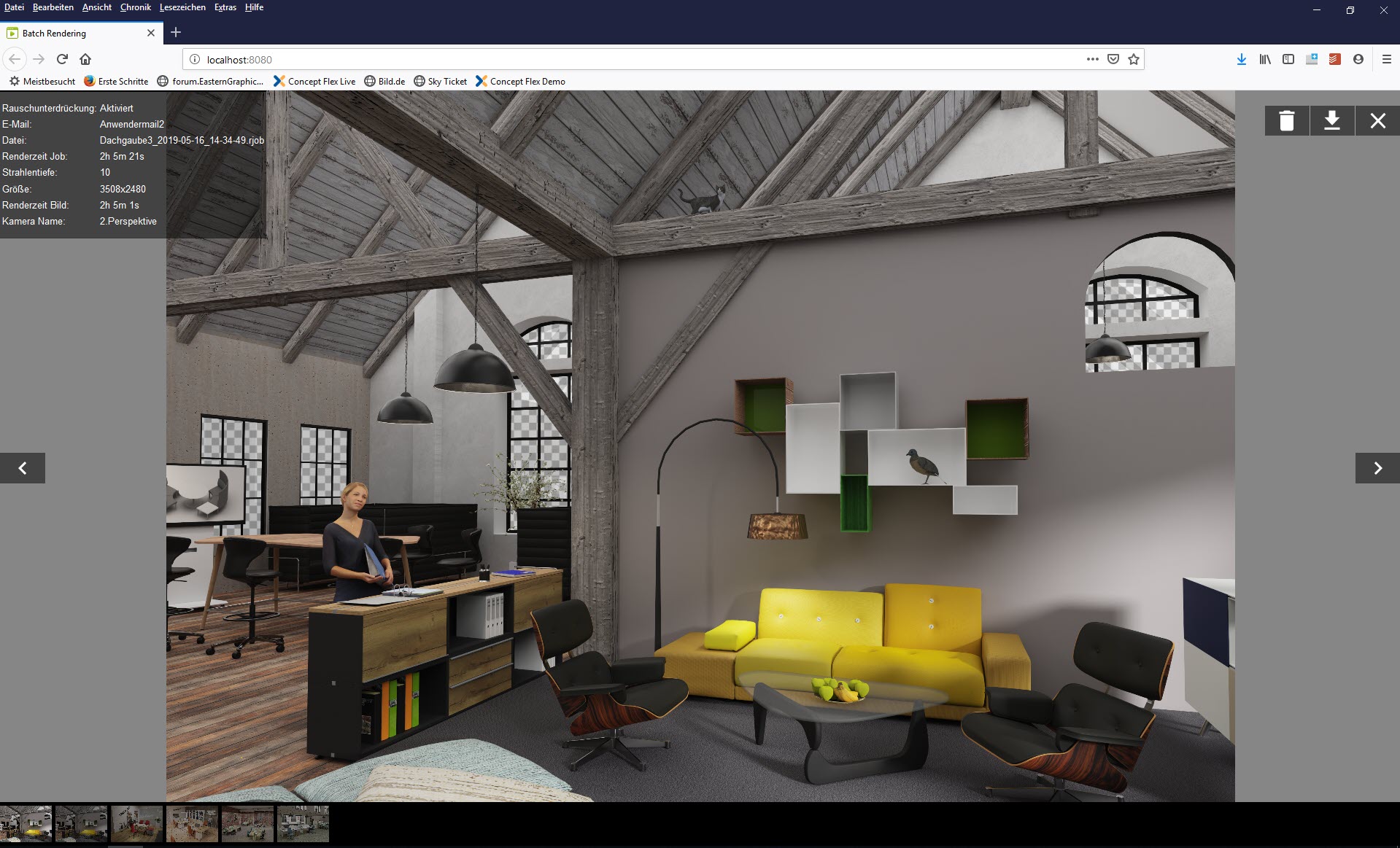Open the Extras menu
The image size is (1400, 848).
[225, 7]
